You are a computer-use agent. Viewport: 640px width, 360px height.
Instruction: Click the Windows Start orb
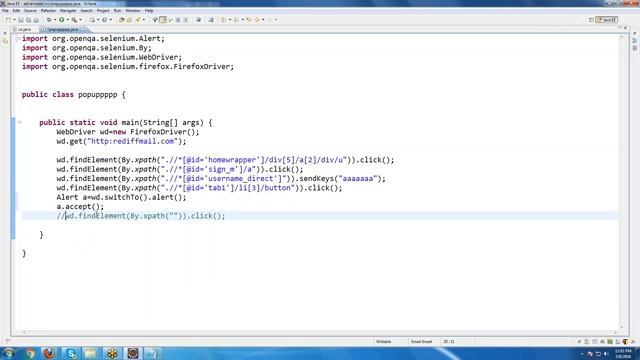(x=9, y=353)
